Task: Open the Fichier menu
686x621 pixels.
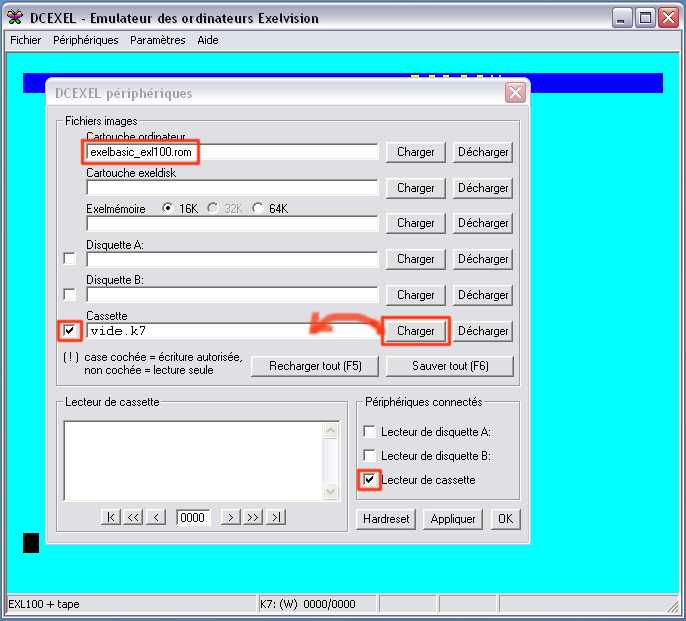Action: [x=25, y=40]
